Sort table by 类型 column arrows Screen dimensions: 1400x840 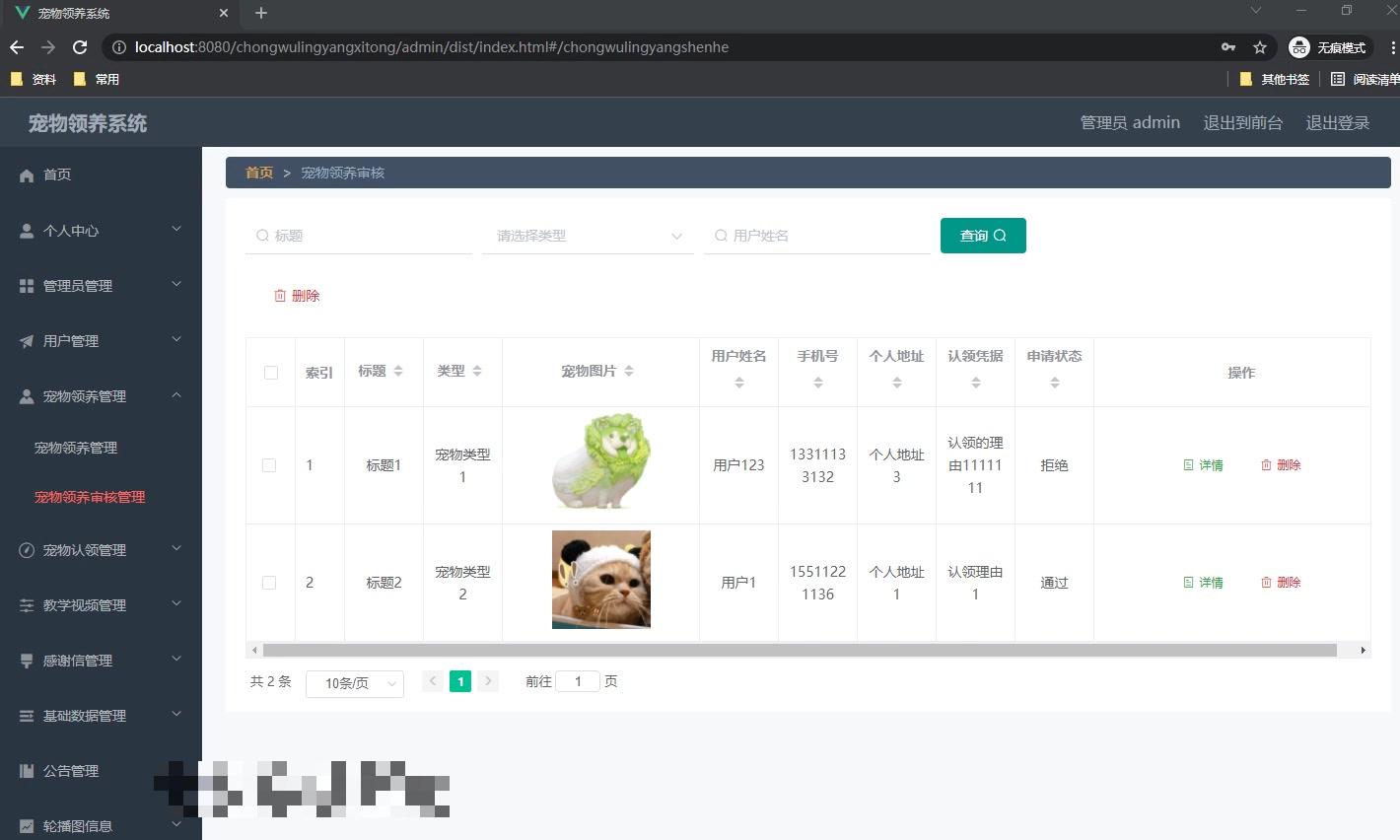[x=477, y=371]
